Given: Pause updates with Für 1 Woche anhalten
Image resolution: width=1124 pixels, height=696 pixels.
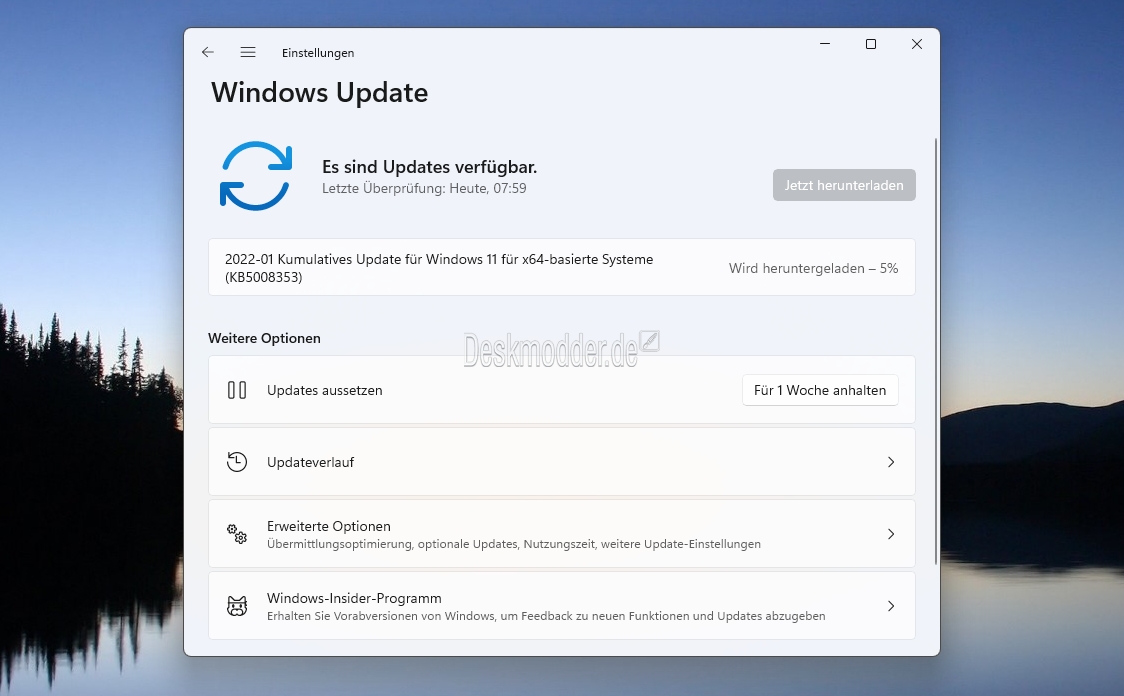Looking at the screenshot, I should click(x=820, y=390).
